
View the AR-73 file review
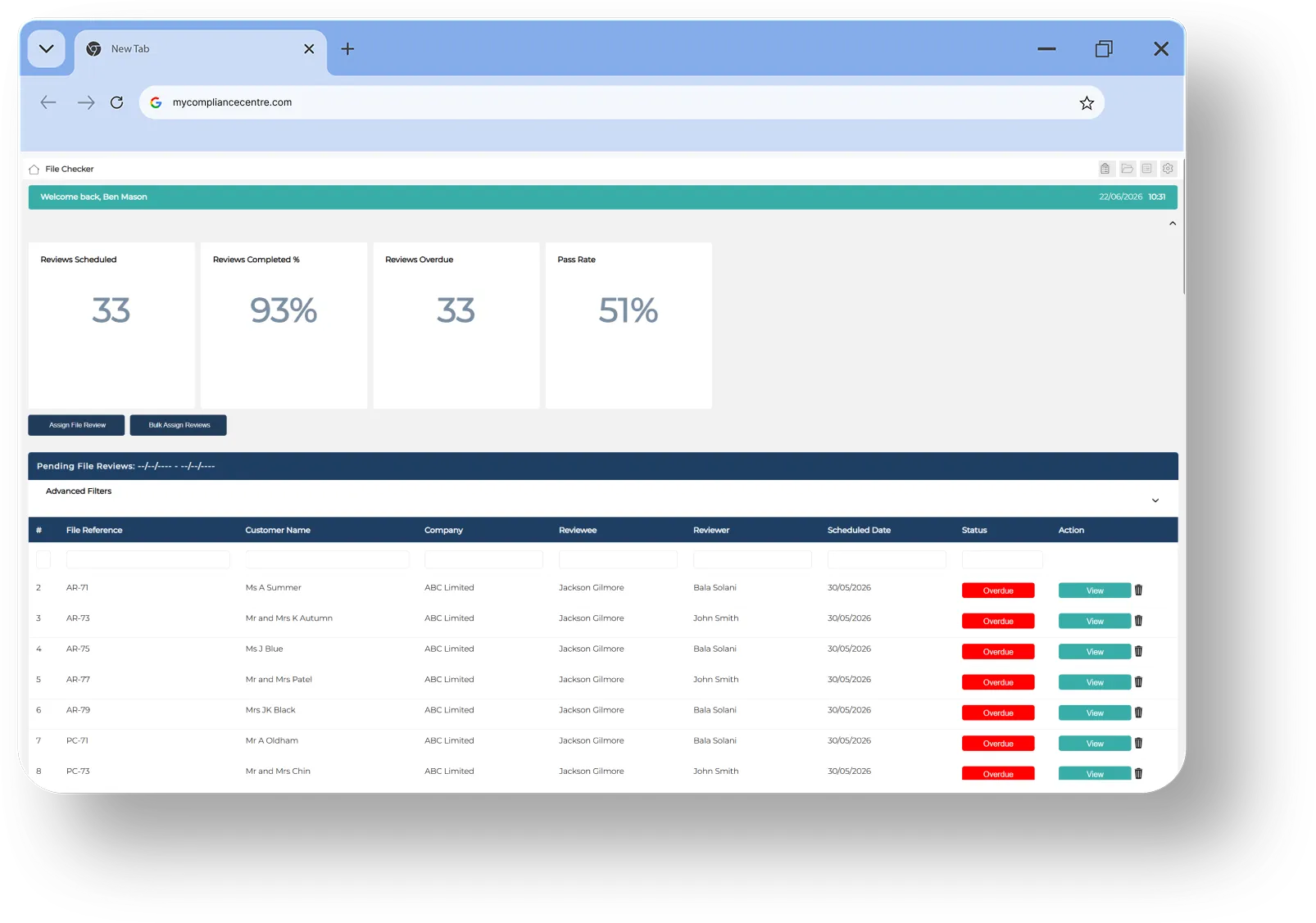click(x=1095, y=622)
